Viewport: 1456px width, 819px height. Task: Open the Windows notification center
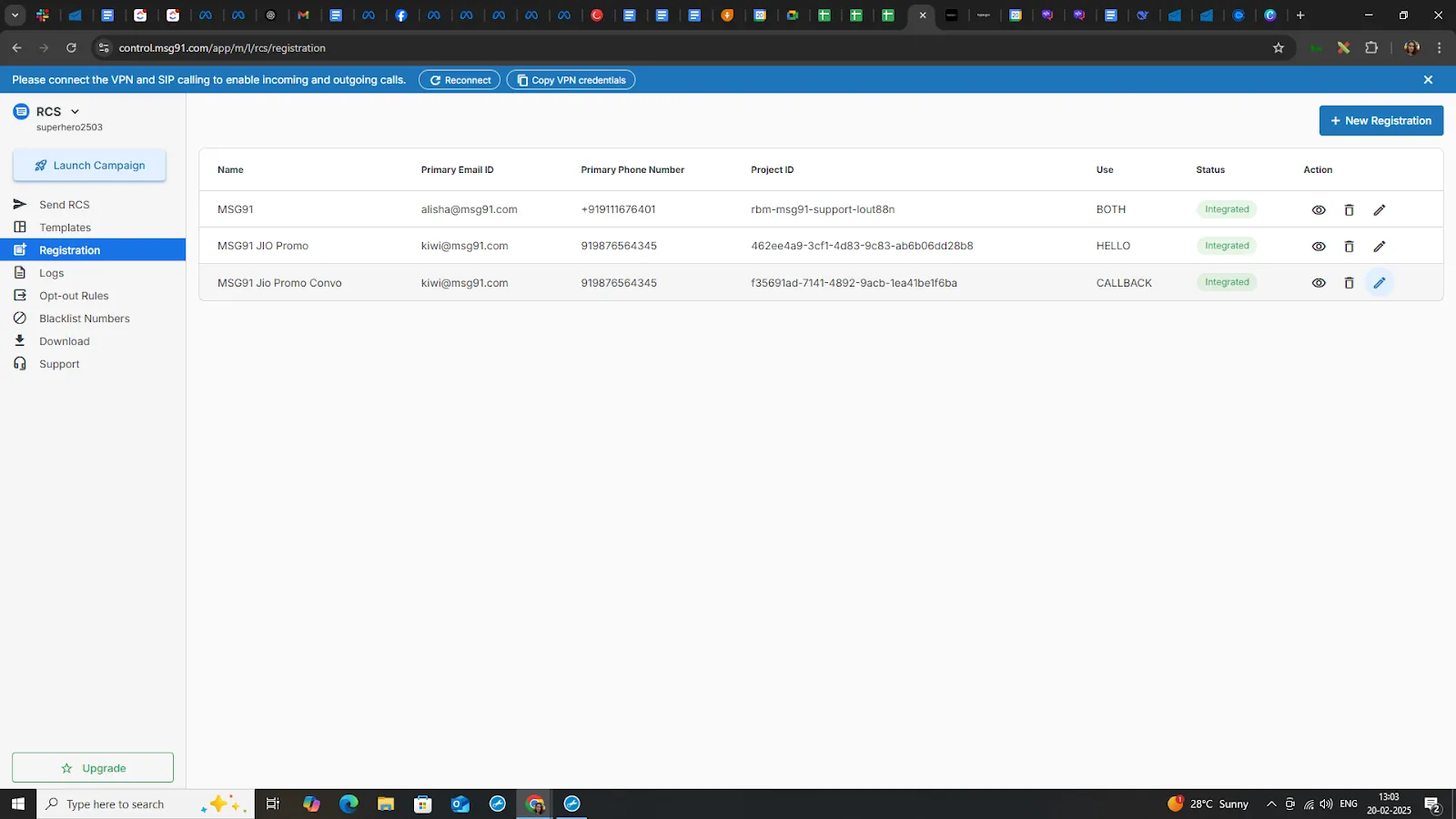pyautogui.click(x=1432, y=804)
